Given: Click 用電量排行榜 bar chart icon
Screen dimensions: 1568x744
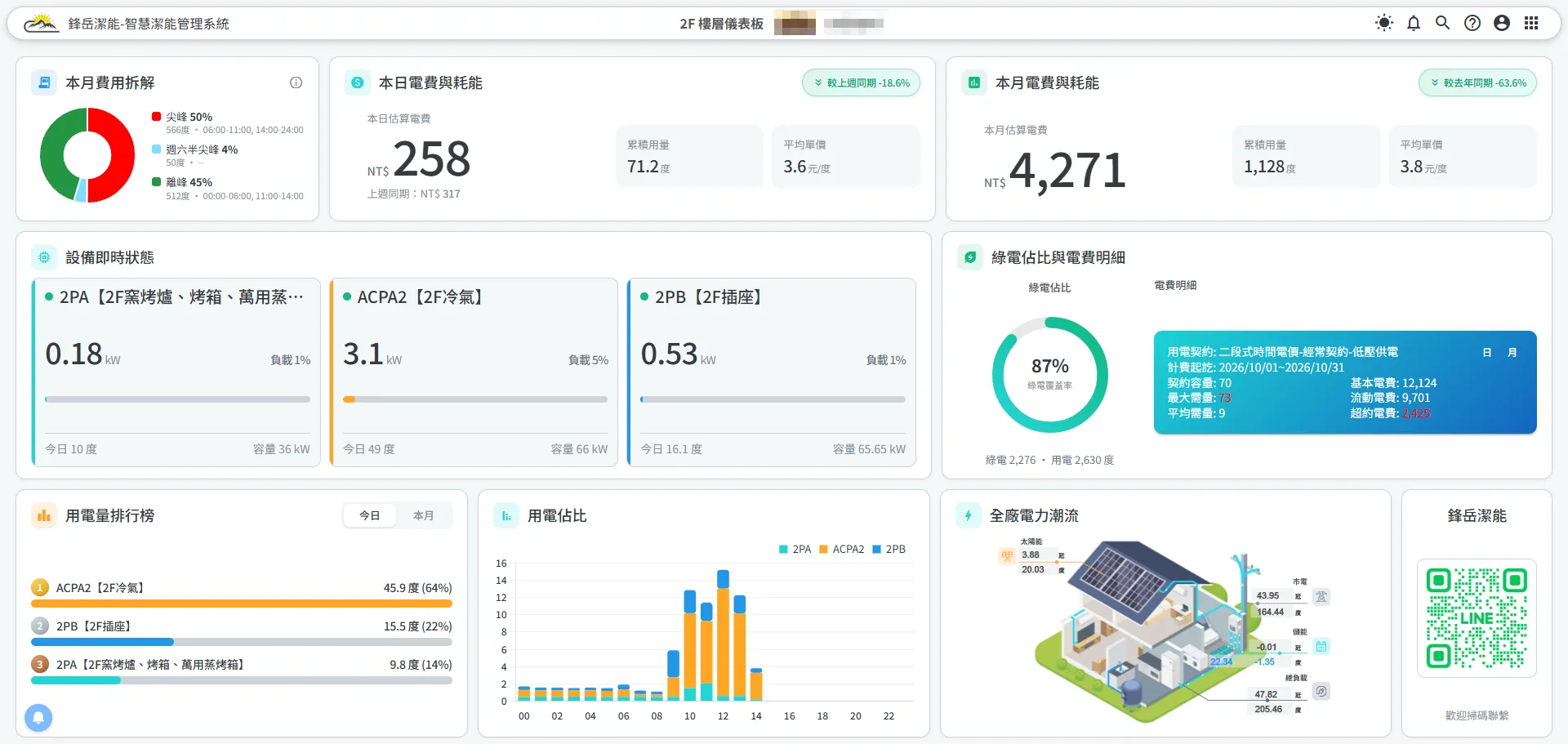Looking at the screenshot, I should pyautogui.click(x=44, y=515).
